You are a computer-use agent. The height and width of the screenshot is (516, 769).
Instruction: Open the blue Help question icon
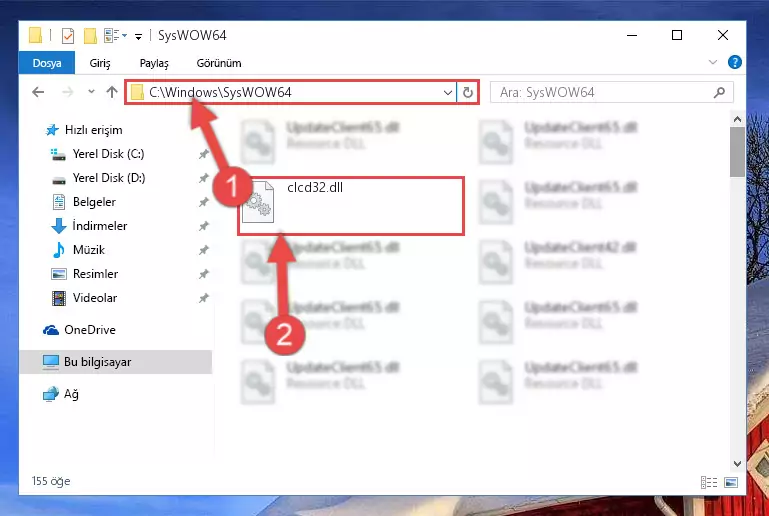pyautogui.click(x=735, y=62)
